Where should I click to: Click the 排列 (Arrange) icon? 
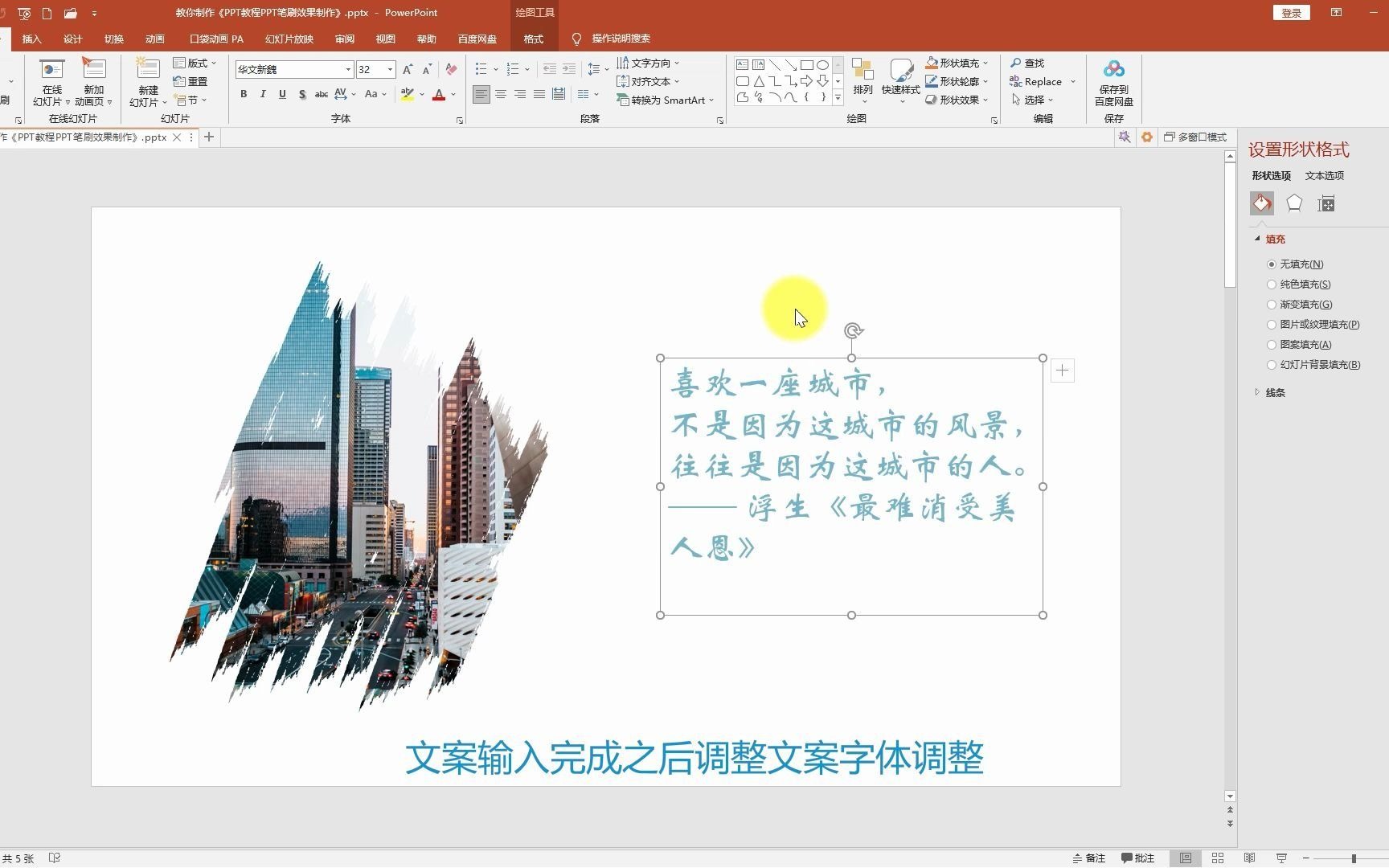coord(862,80)
